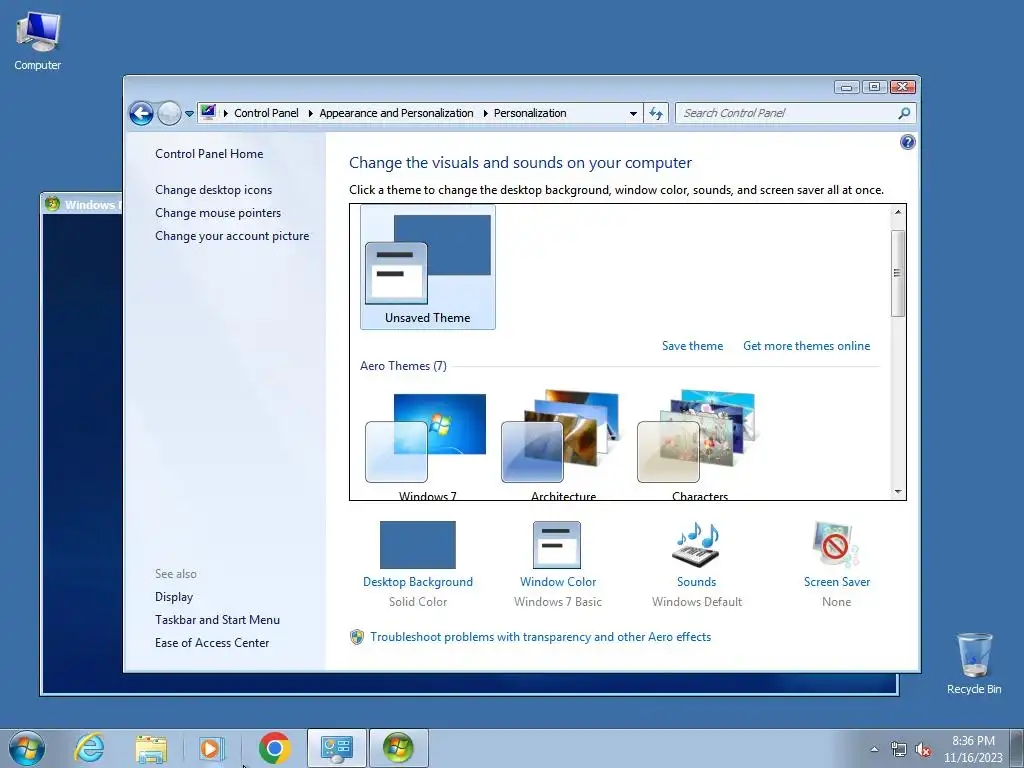The image size is (1024, 768).
Task: Select the Characters Aero theme
Action: point(697,445)
